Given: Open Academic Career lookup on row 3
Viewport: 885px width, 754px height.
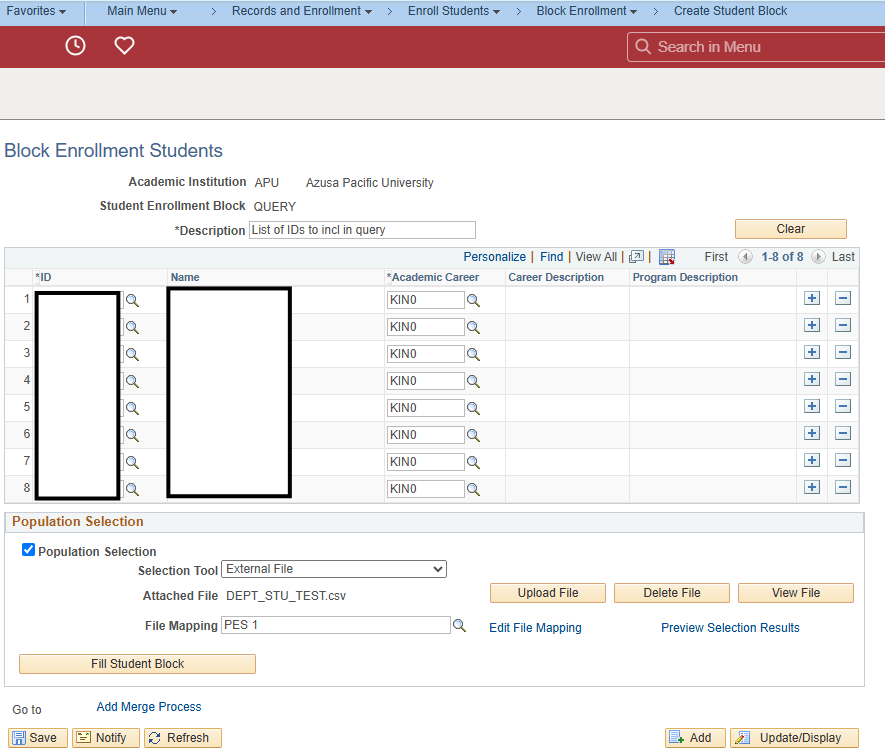Looking at the screenshot, I should (x=473, y=353).
